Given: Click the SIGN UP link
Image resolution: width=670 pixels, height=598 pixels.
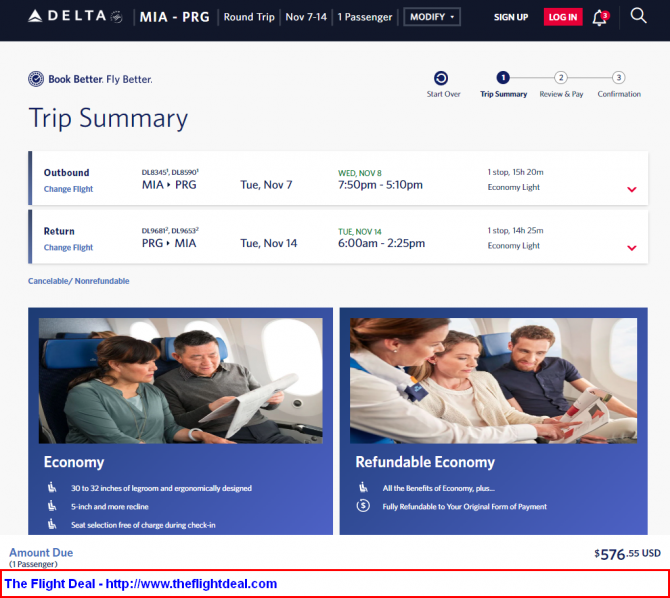Looking at the screenshot, I should pyautogui.click(x=511, y=17).
